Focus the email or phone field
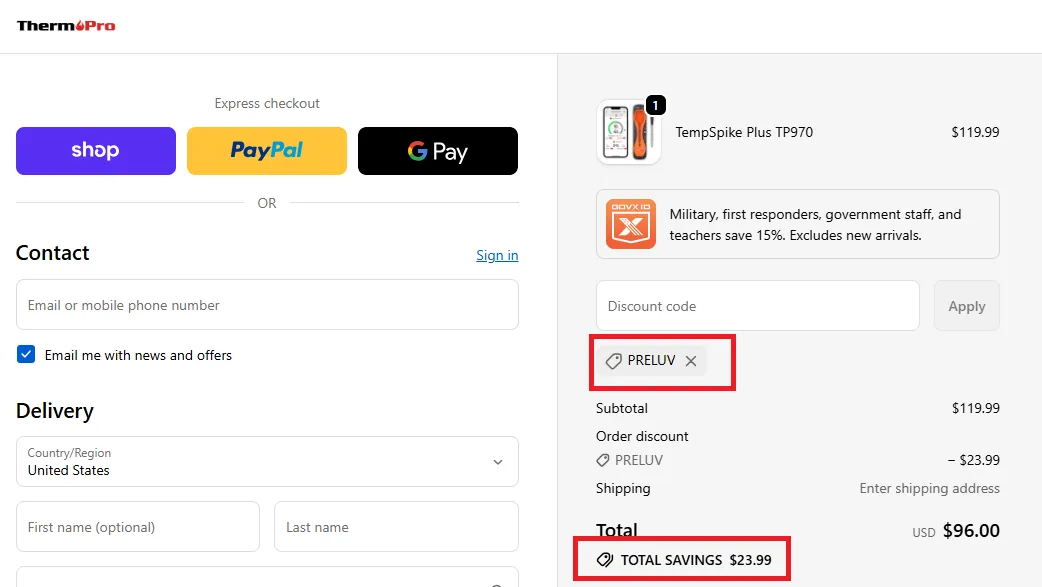 click(267, 305)
